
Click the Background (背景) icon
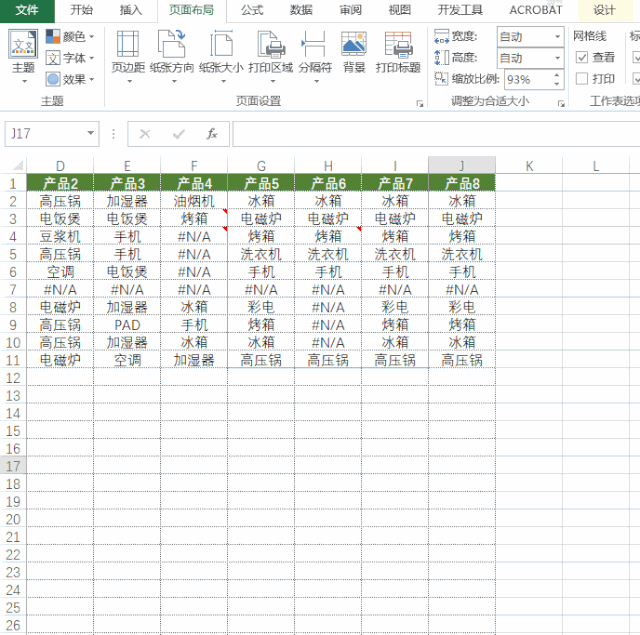click(354, 44)
